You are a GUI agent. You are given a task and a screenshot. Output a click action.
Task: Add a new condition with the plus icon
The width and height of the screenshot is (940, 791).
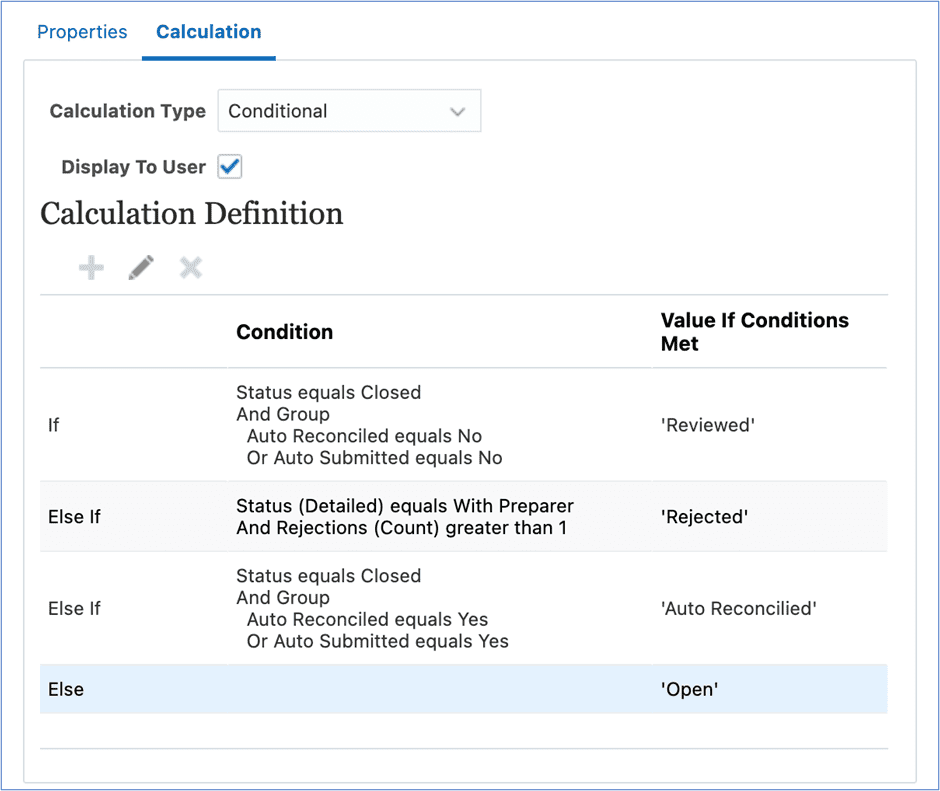point(91,267)
